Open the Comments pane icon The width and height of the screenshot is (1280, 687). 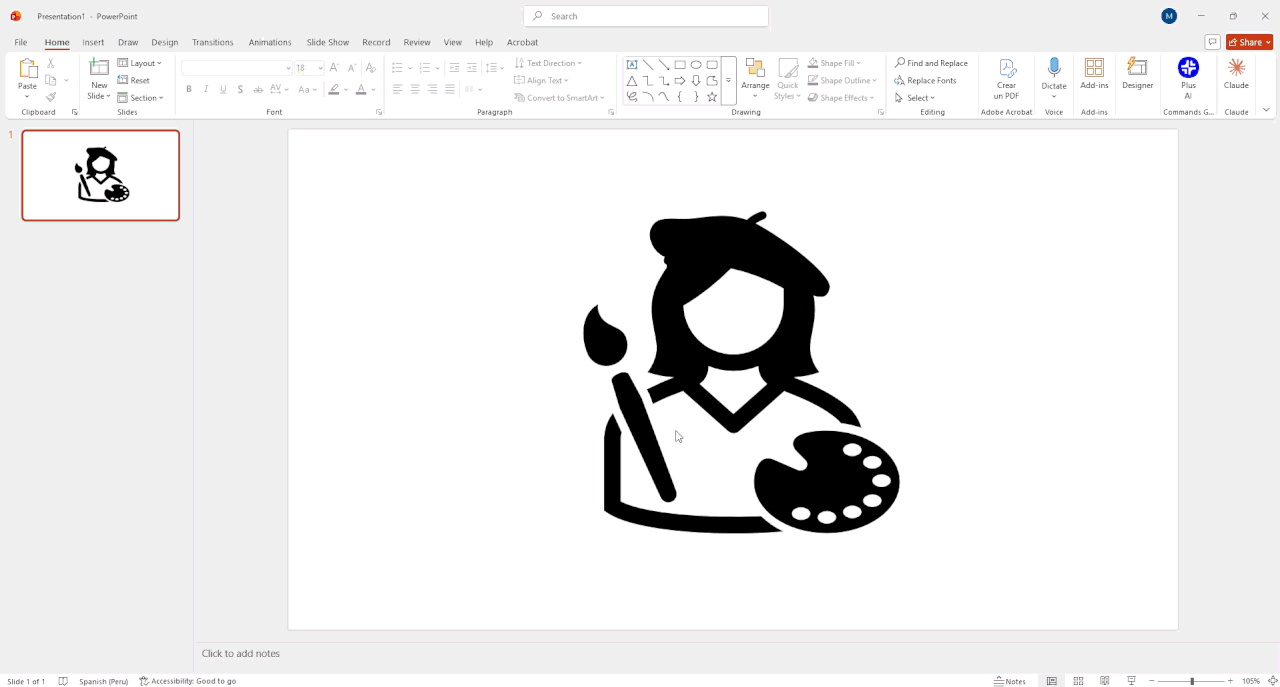(x=1212, y=42)
